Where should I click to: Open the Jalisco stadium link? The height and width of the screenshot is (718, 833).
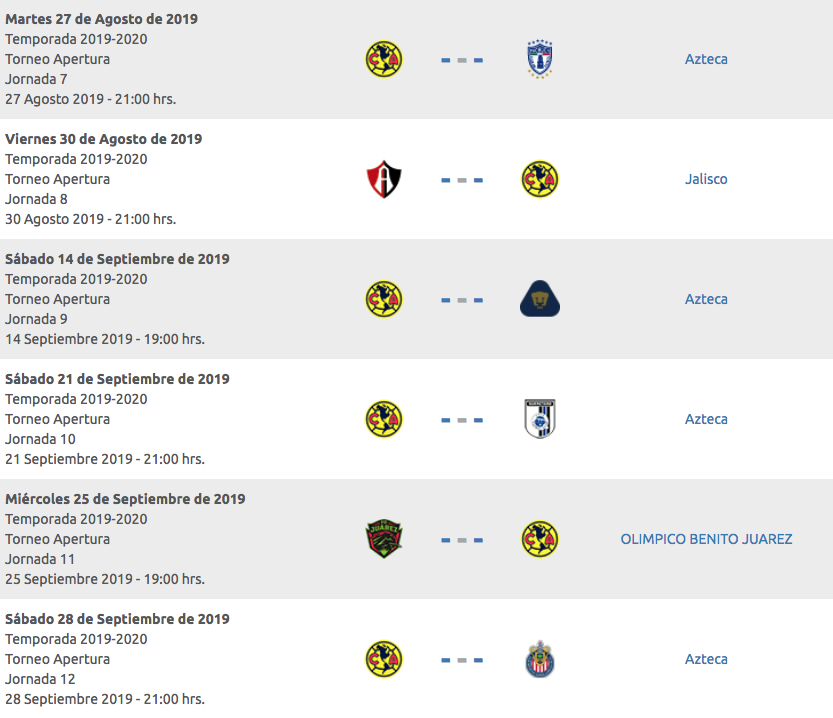click(x=706, y=179)
